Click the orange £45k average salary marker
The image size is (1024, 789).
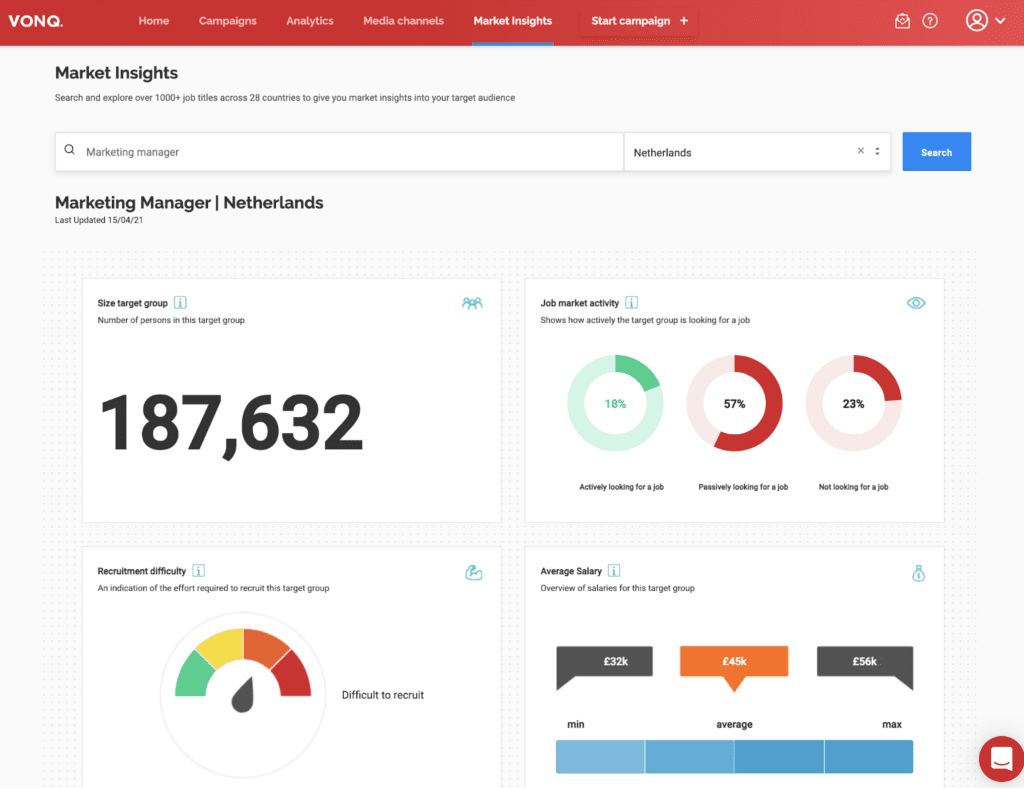point(734,662)
